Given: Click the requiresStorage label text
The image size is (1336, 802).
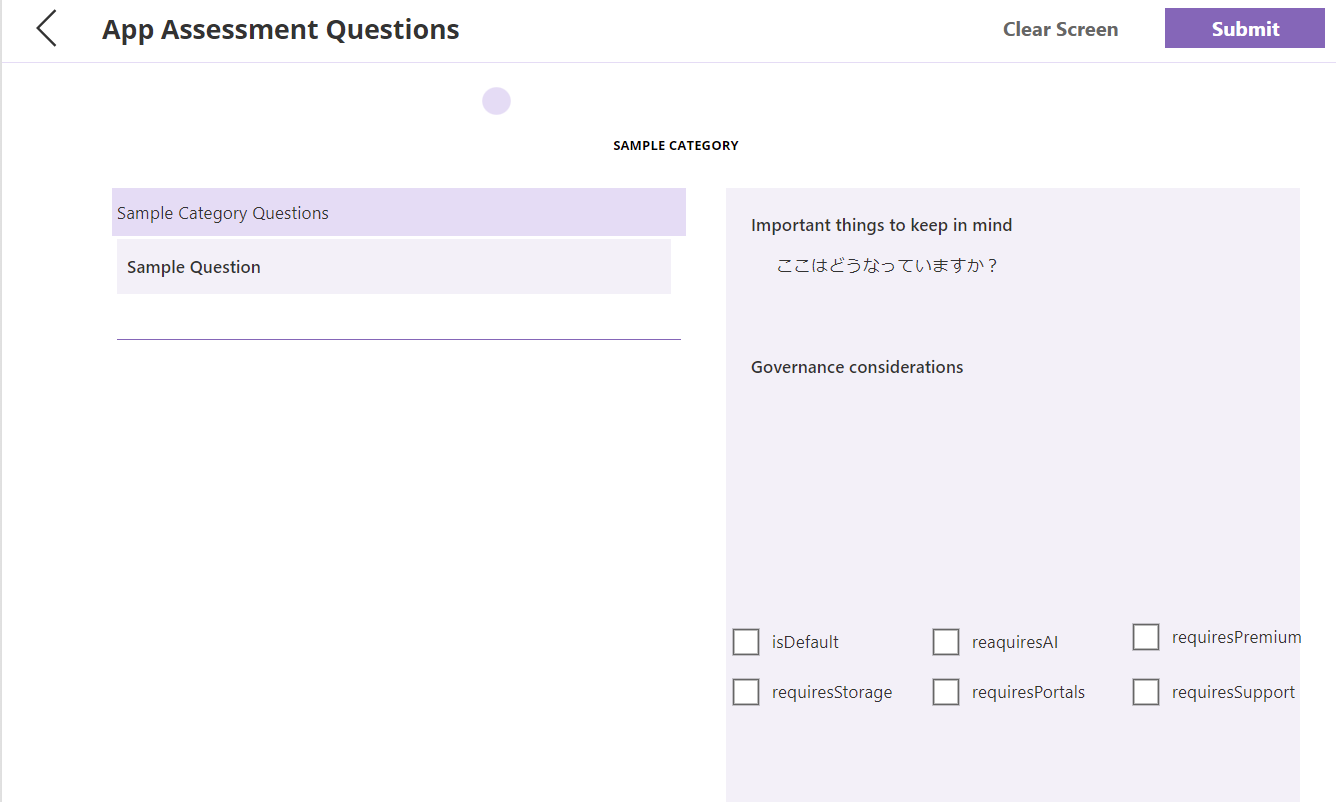Looking at the screenshot, I should tap(832, 692).
